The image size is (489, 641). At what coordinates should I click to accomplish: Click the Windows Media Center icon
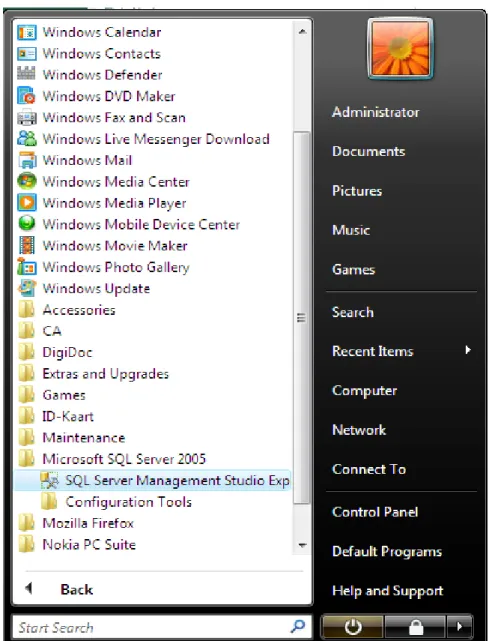(27, 182)
